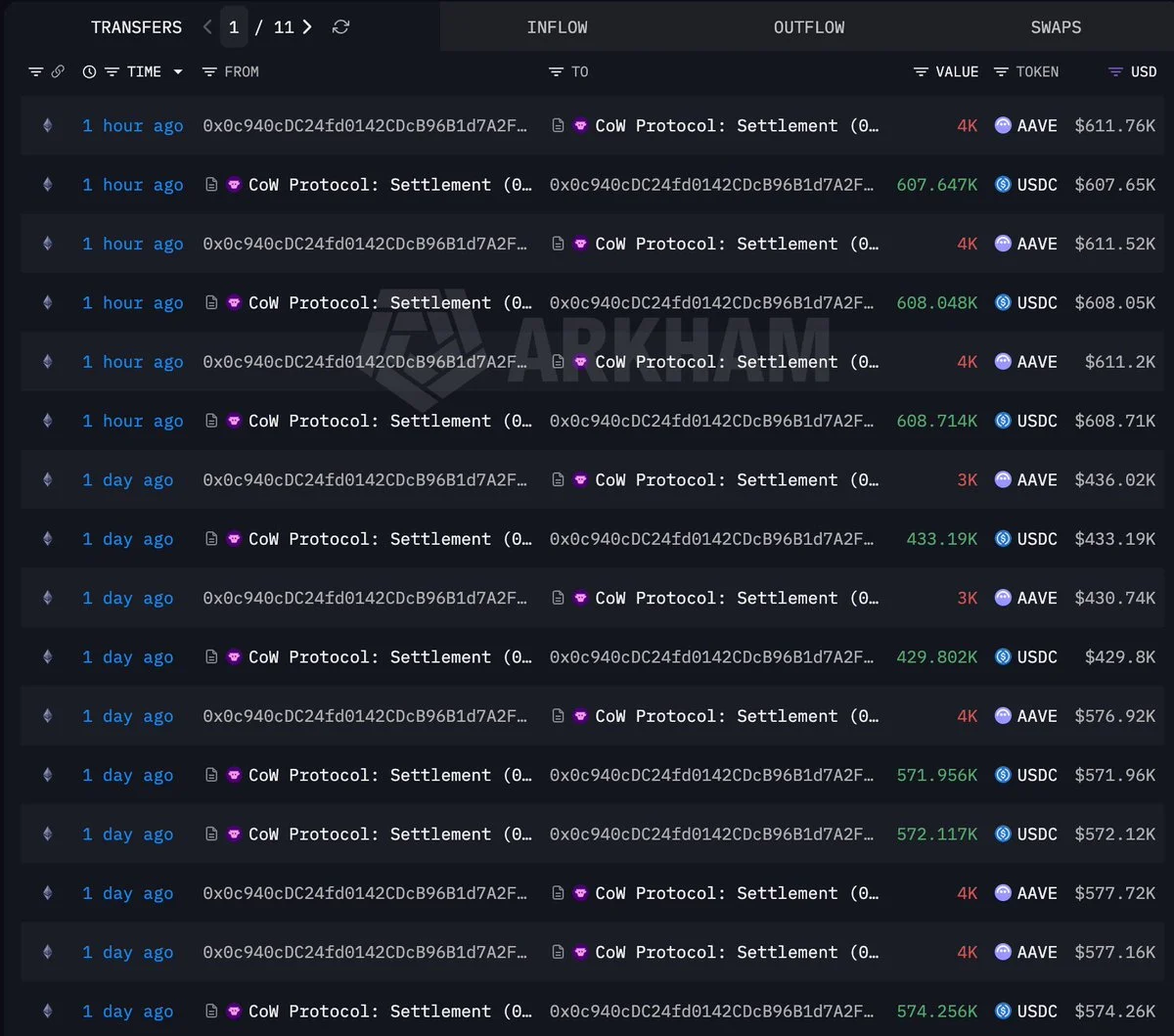Open '1 day ago' link in $436.02K row
The width and height of the screenshot is (1174, 1036).
(127, 479)
